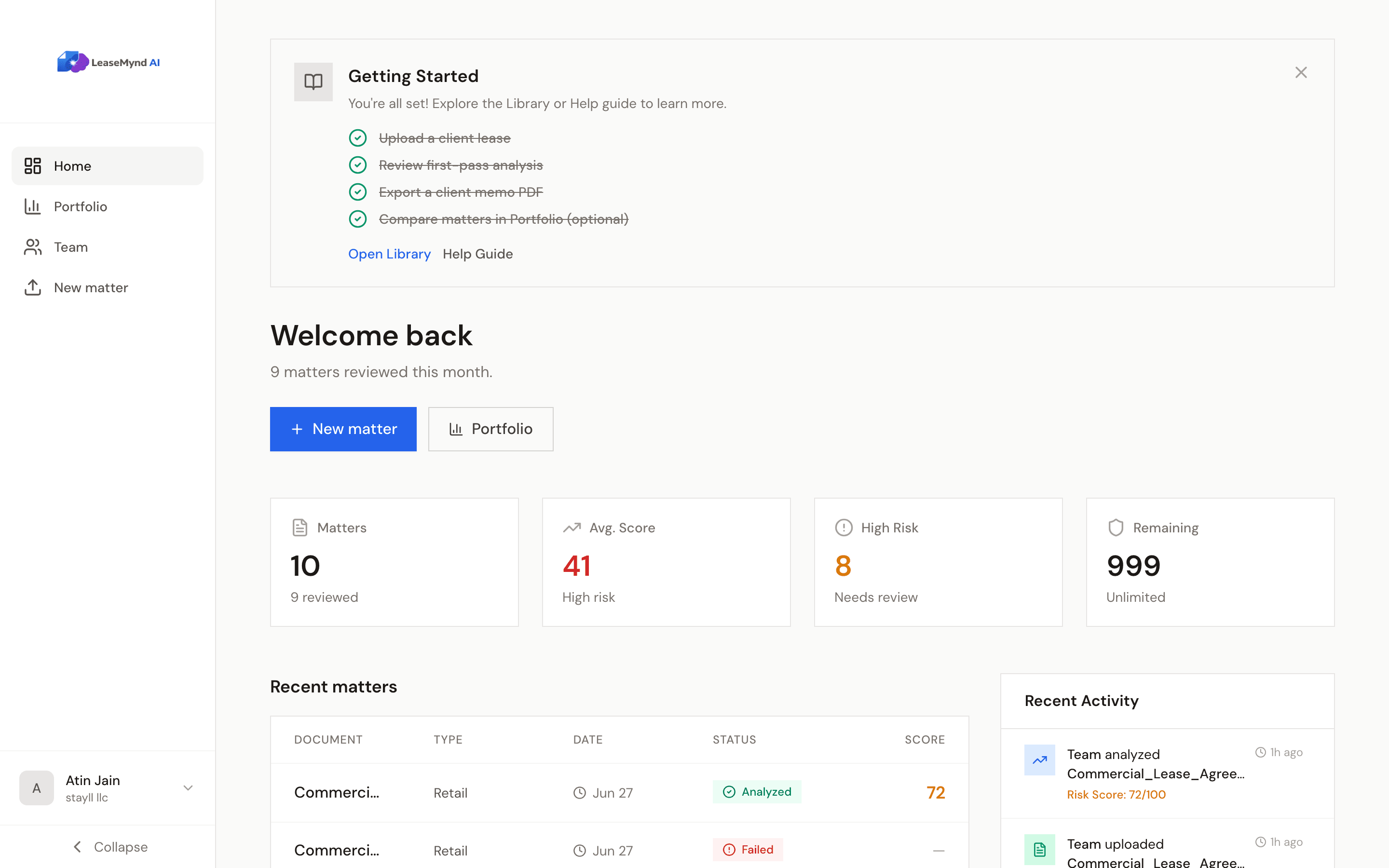Sort by the STATUS column header

click(735, 739)
